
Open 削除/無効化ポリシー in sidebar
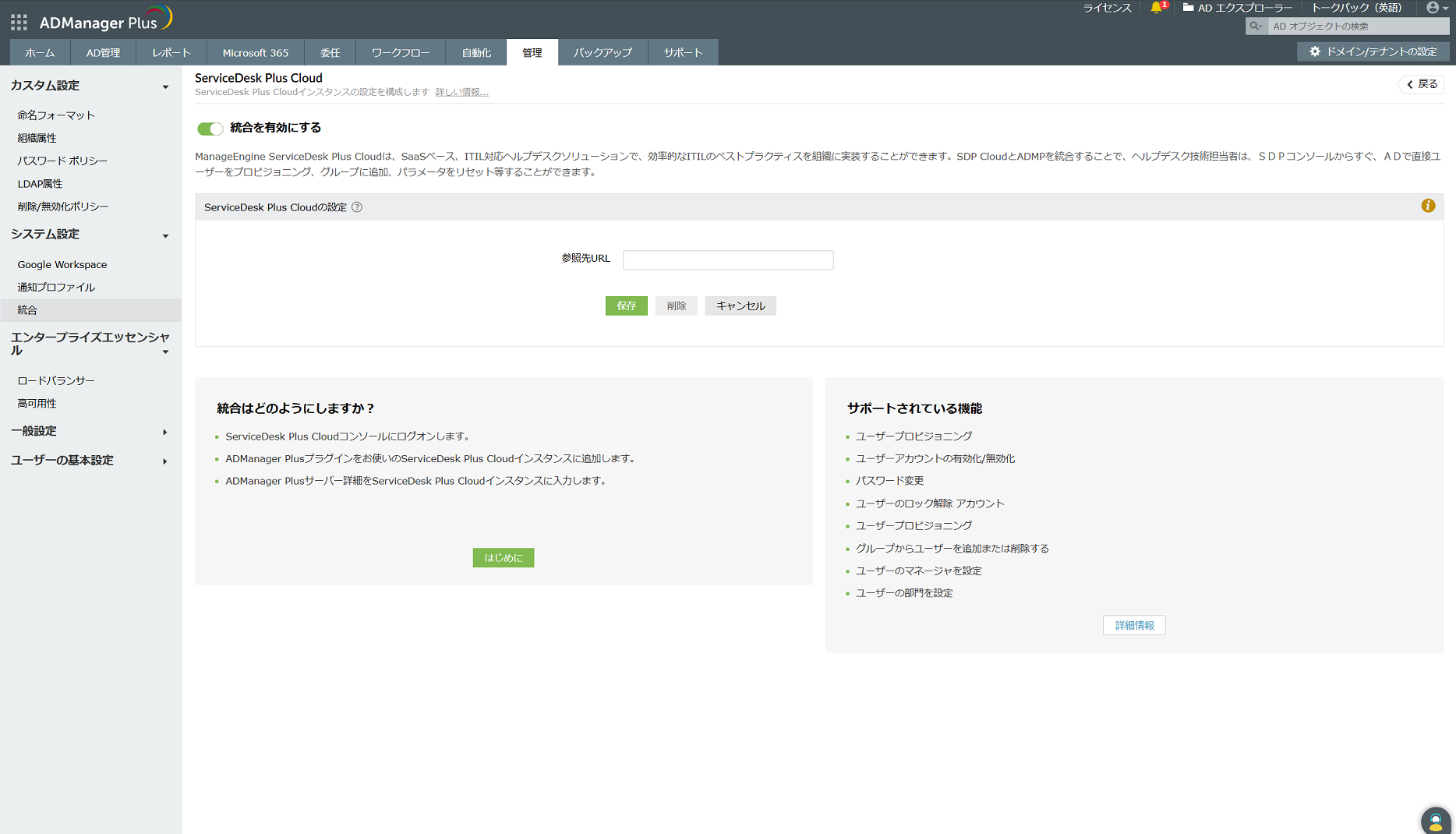[x=63, y=207]
